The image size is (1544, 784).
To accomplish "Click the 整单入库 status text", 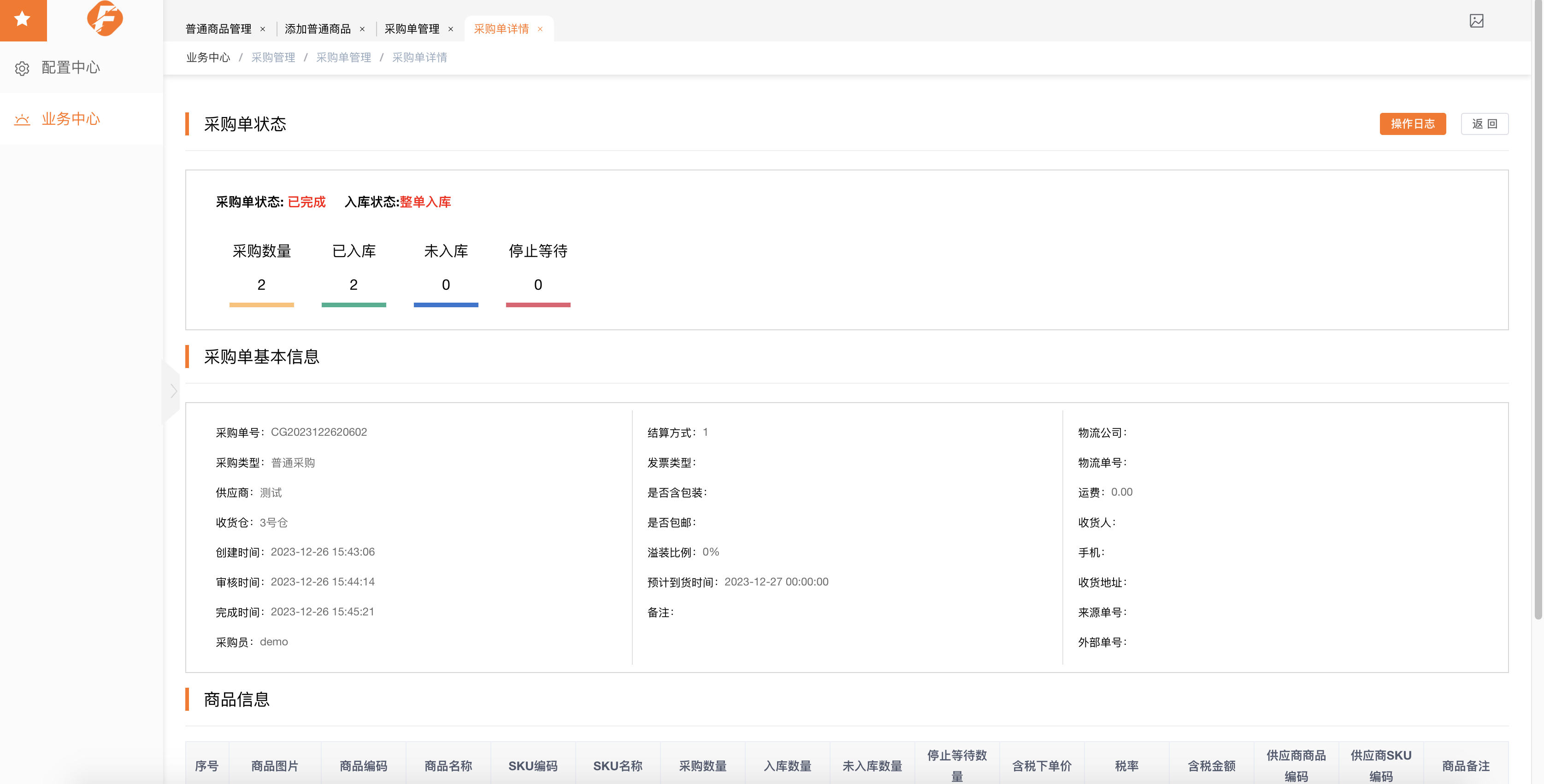I will click(425, 202).
